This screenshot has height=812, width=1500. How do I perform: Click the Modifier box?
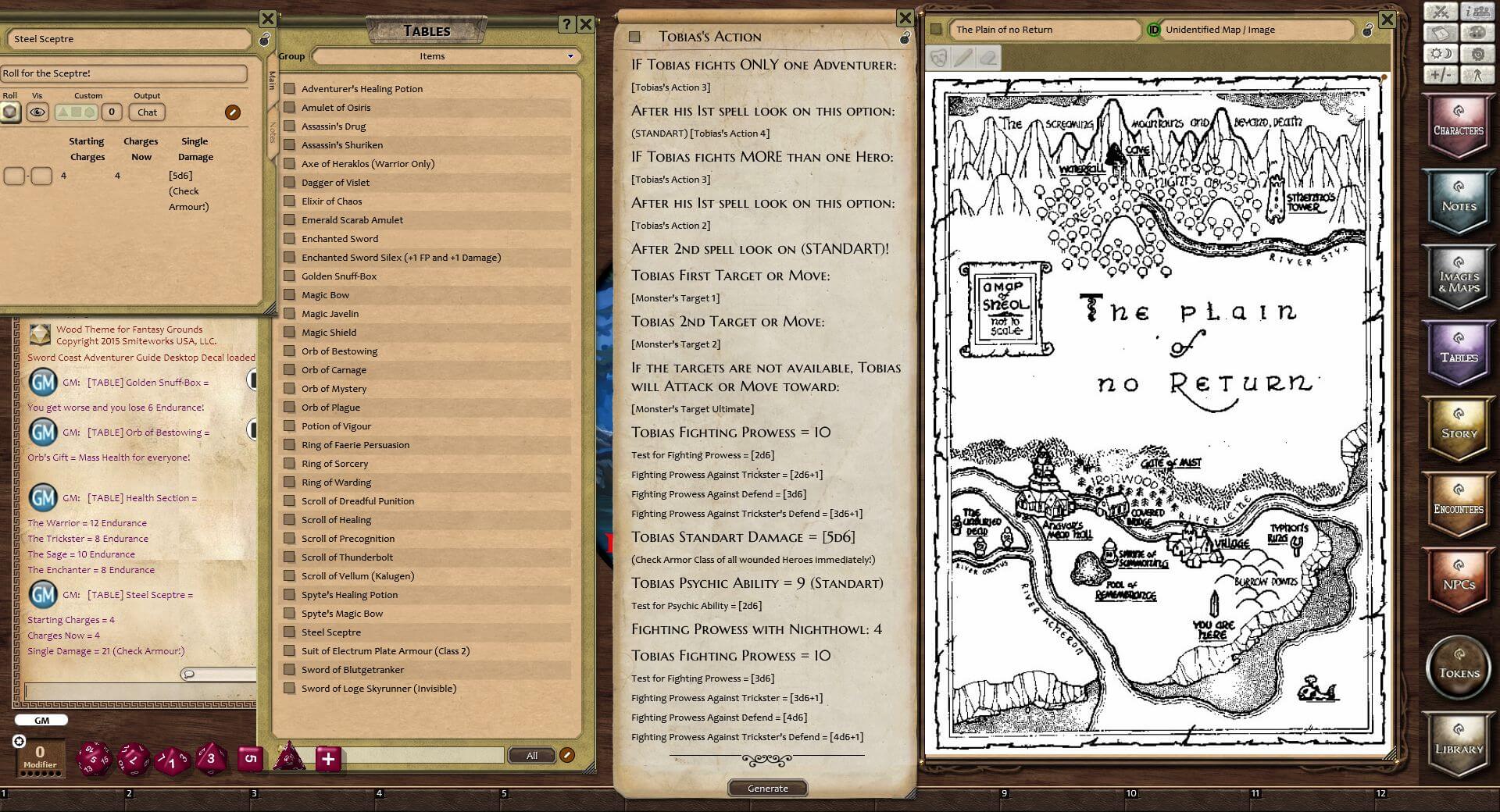pos(40,757)
